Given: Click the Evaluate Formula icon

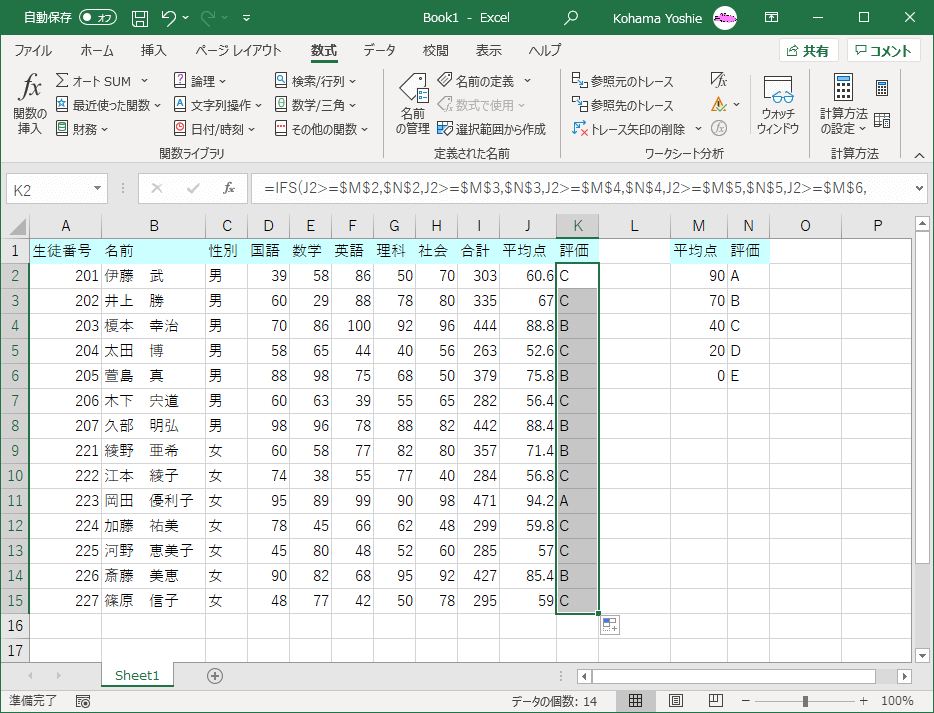Looking at the screenshot, I should pos(719,128).
